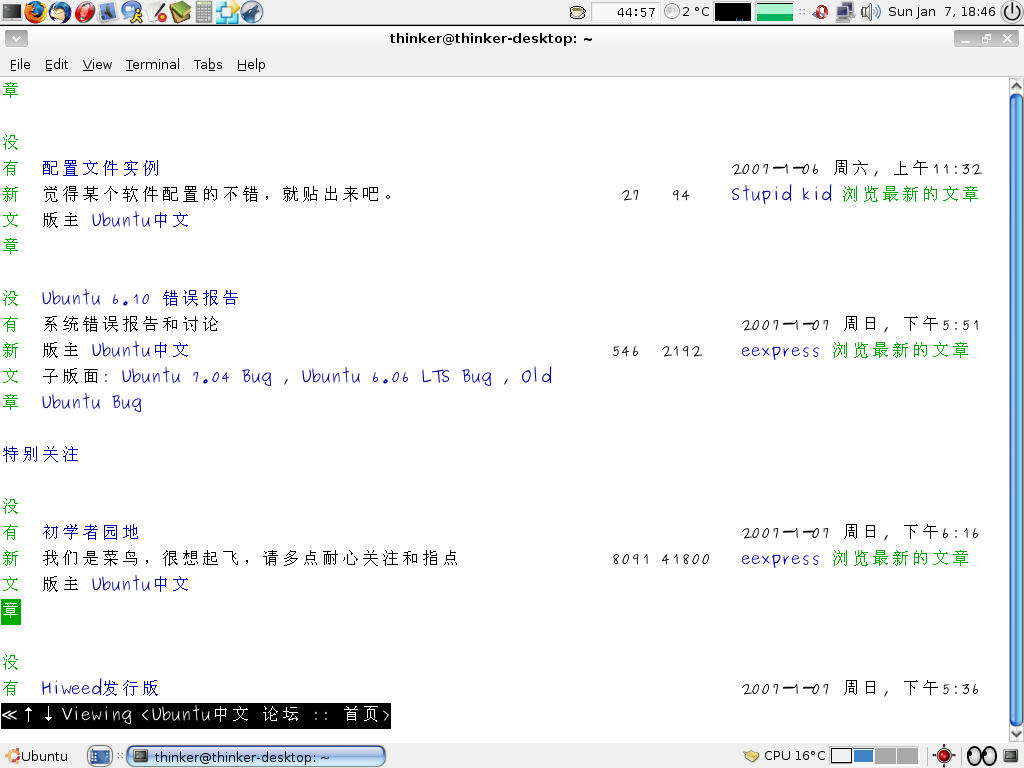Image resolution: width=1024 pixels, height=768 pixels.
Task: Click the 特别关注 category heading
Action: pos(40,454)
